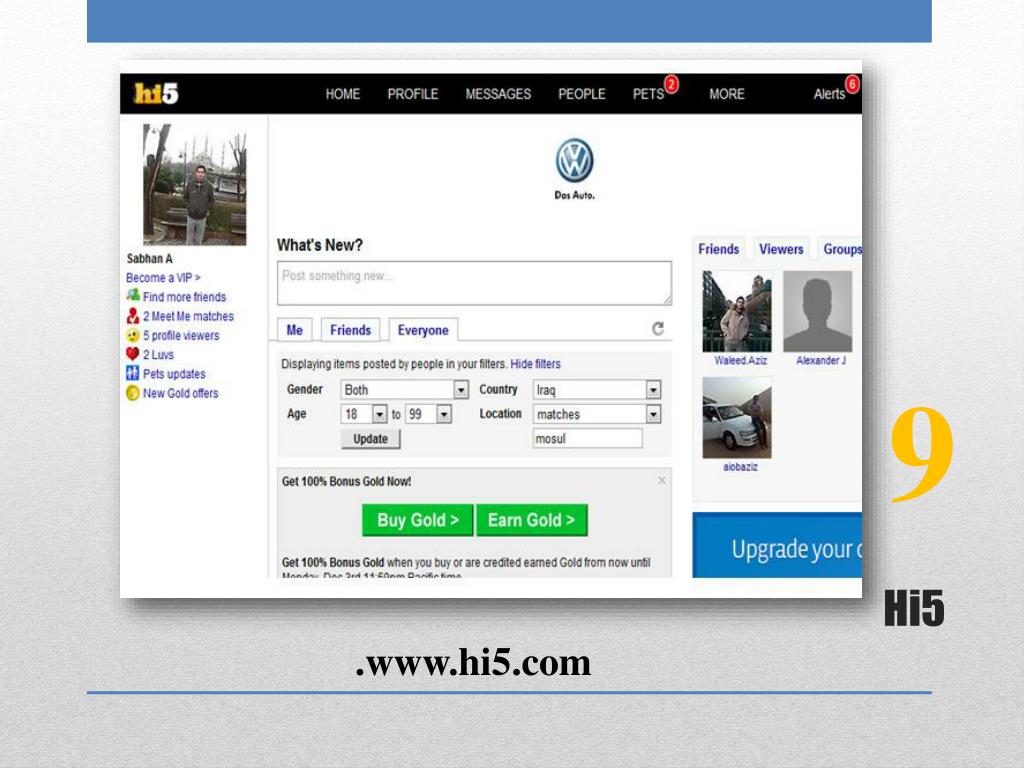Screen dimensions: 1024x768
Task: Click the aiobaziz friend name
Action: (x=741, y=466)
